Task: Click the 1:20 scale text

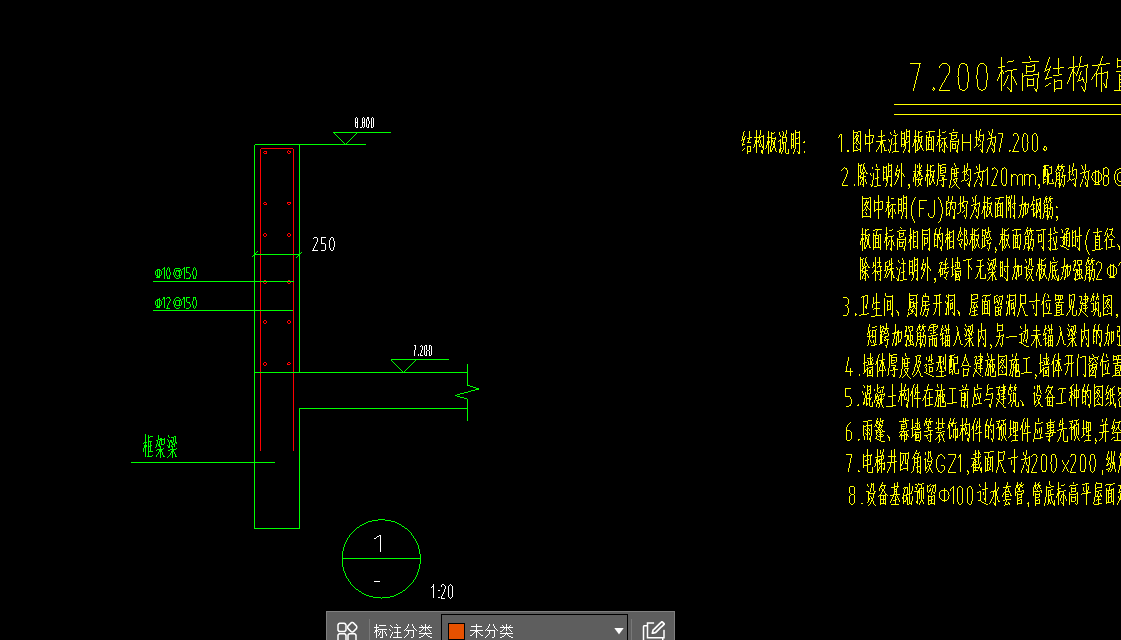Action: coord(442,591)
